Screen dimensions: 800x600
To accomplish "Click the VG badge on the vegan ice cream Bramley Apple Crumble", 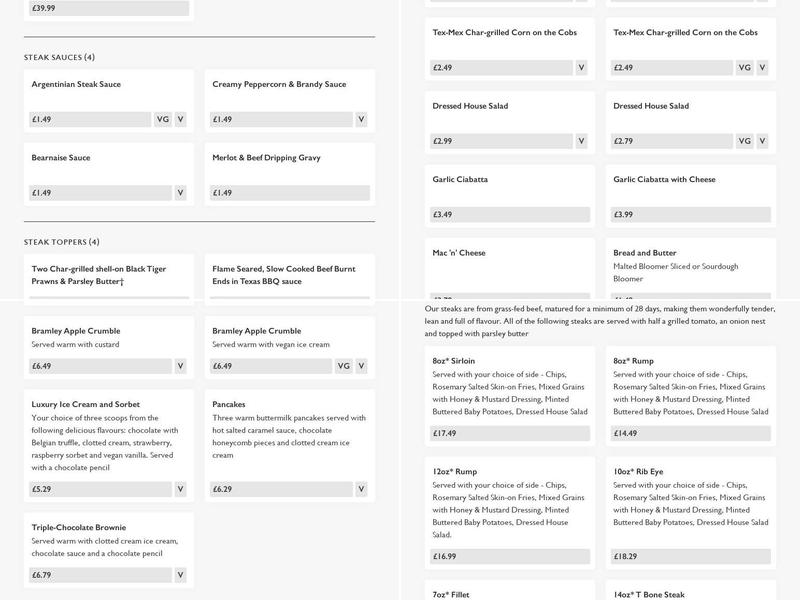I will (344, 366).
